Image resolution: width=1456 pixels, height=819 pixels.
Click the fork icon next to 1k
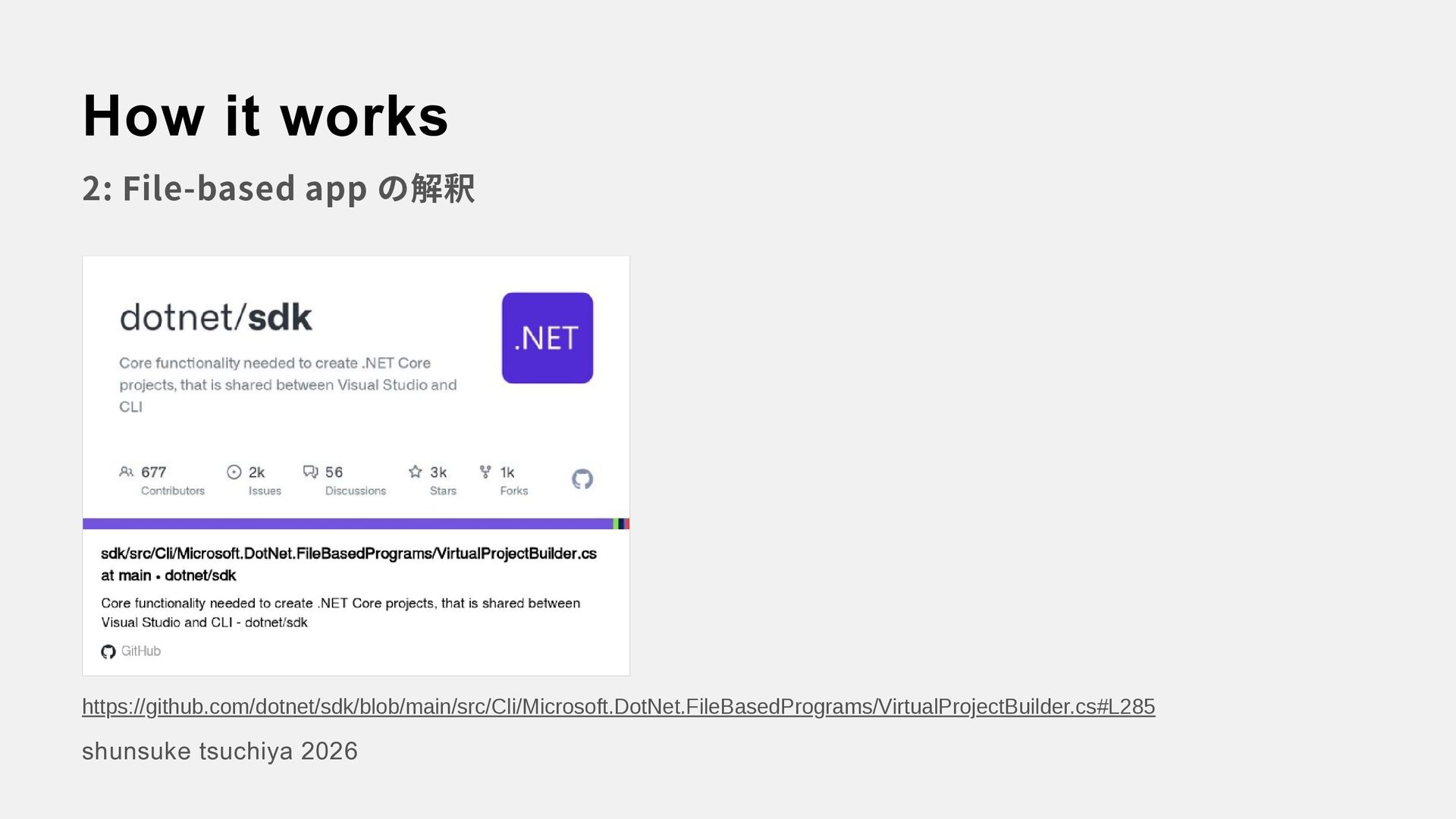[485, 472]
